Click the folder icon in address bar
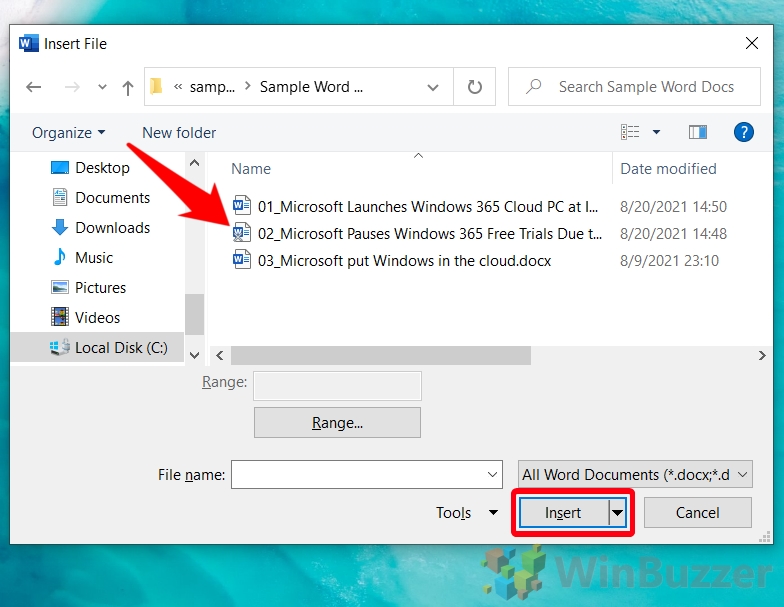 pyautogui.click(x=156, y=86)
